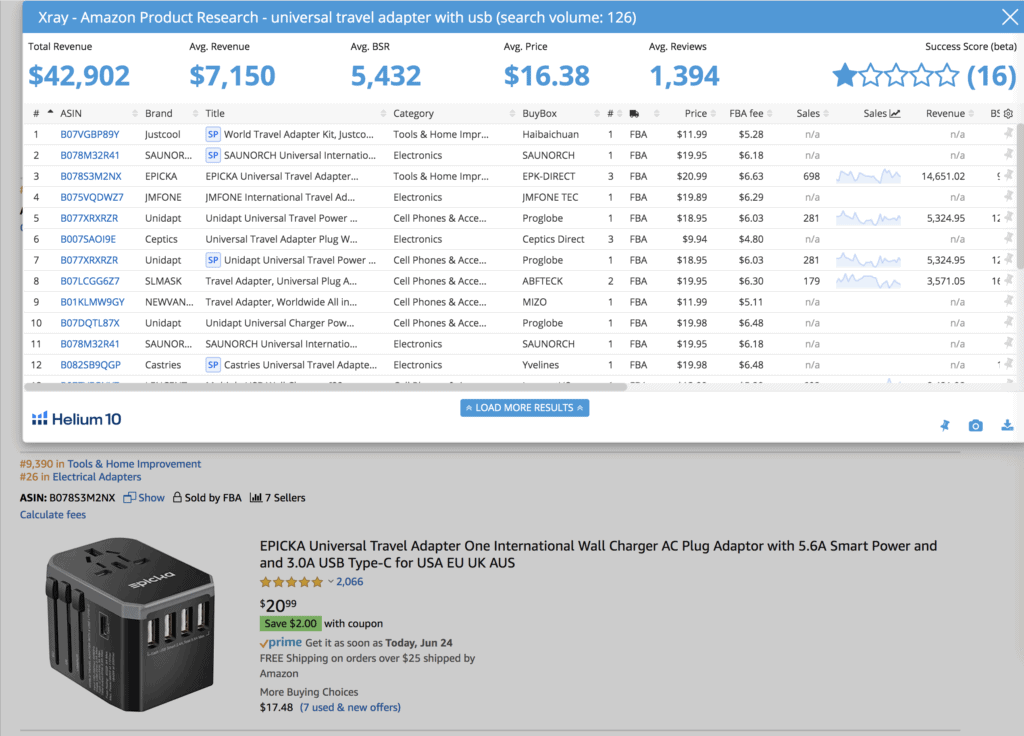Click the truck fulfillment column icon

pyautogui.click(x=634, y=114)
